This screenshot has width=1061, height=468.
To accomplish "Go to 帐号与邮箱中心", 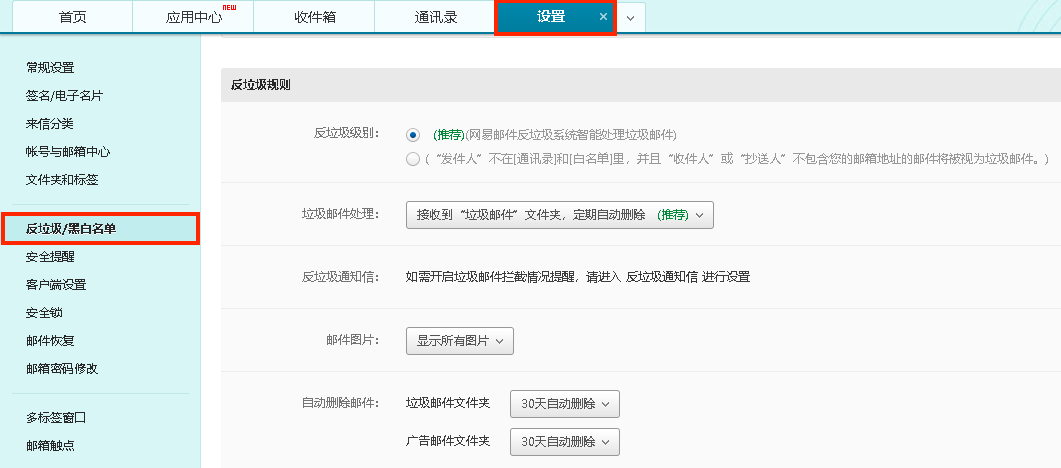I will (68, 152).
